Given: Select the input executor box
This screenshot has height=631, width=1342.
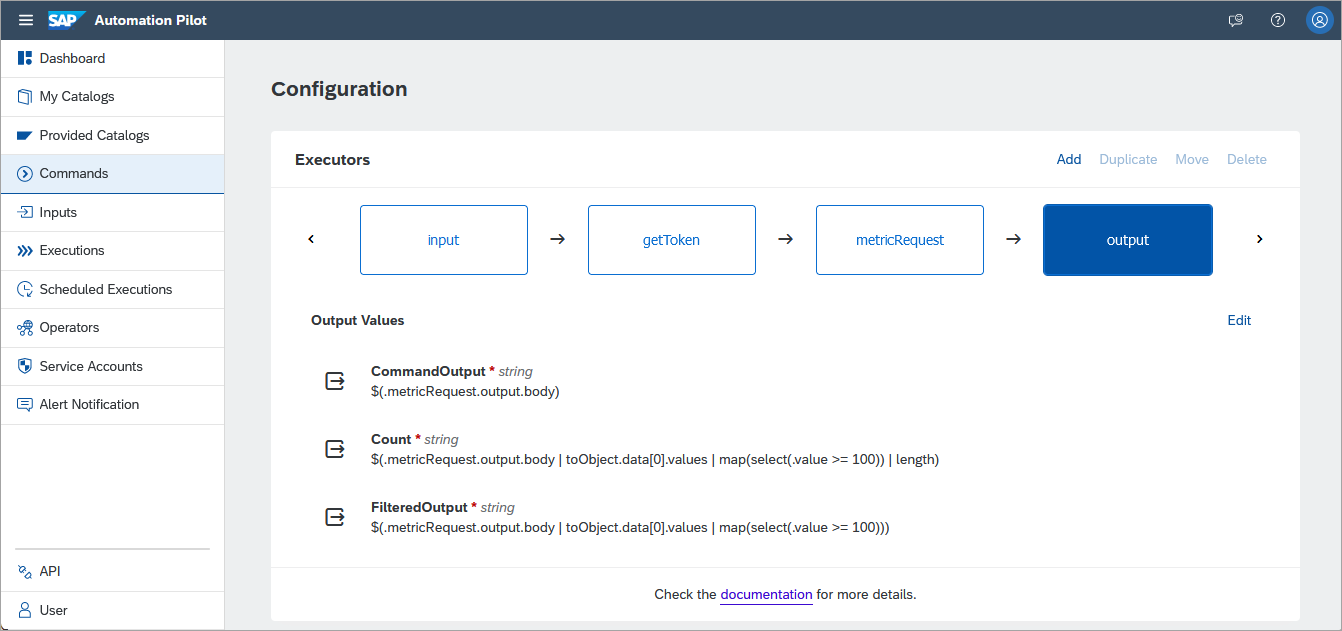Looking at the screenshot, I should [x=444, y=240].
